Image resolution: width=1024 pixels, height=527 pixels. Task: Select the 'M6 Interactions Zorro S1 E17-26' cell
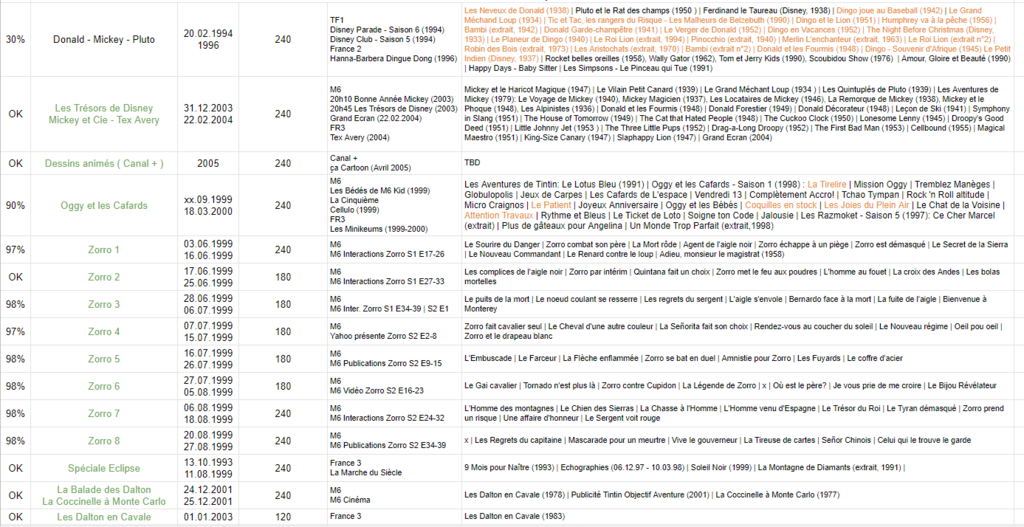[394, 249]
